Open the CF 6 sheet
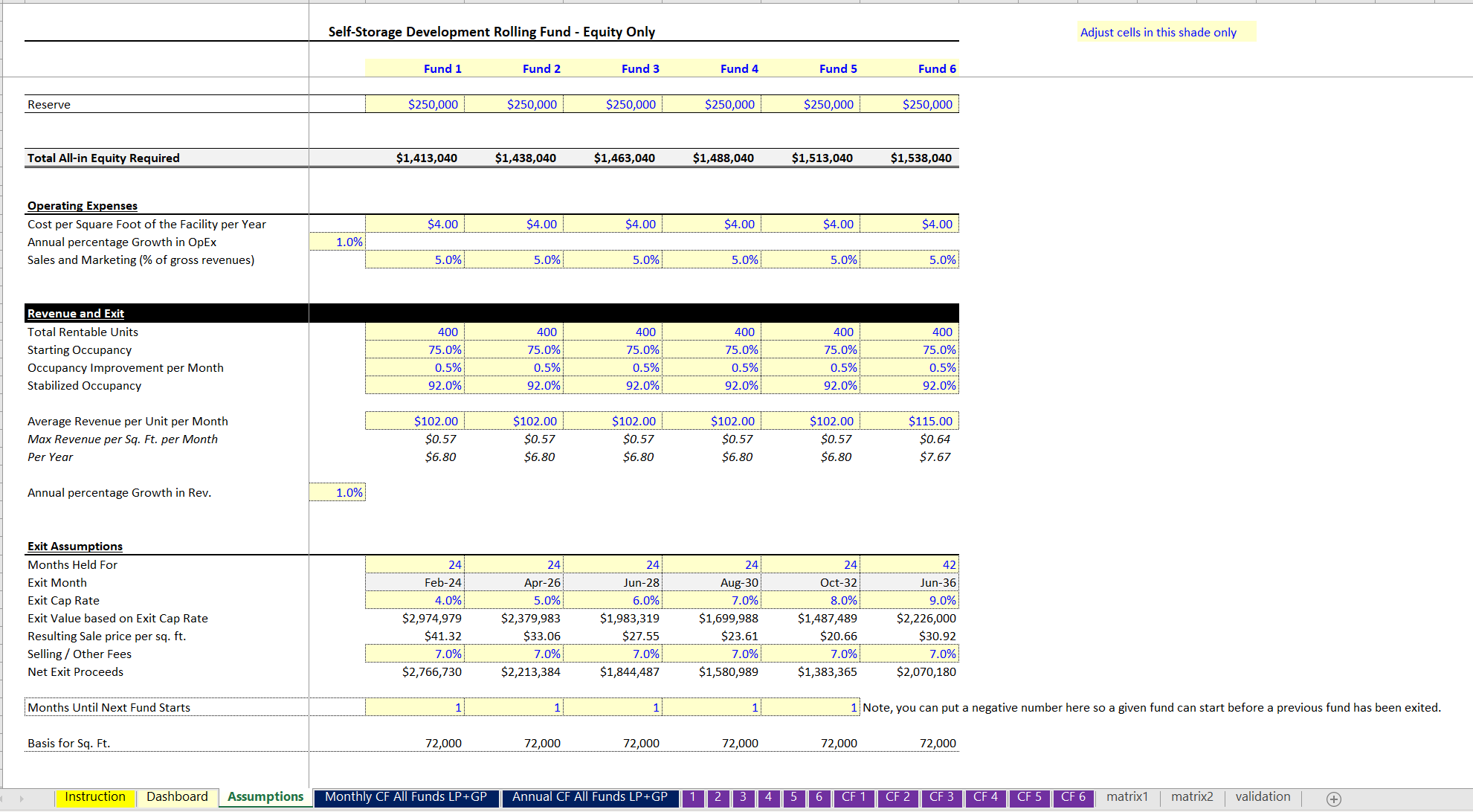The height and width of the screenshot is (812, 1473). (1073, 797)
